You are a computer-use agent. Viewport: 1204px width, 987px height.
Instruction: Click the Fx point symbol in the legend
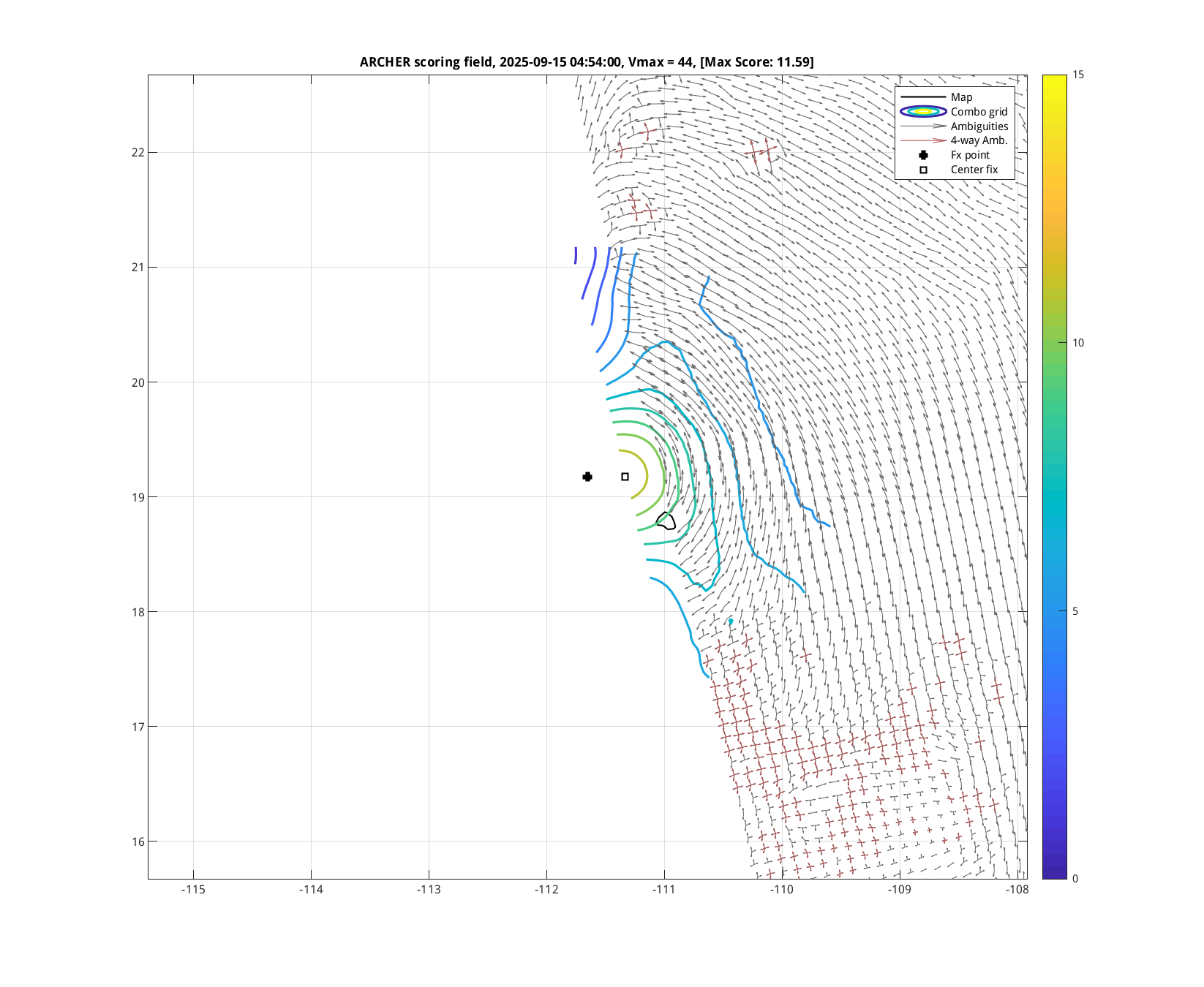pyautogui.click(x=923, y=155)
